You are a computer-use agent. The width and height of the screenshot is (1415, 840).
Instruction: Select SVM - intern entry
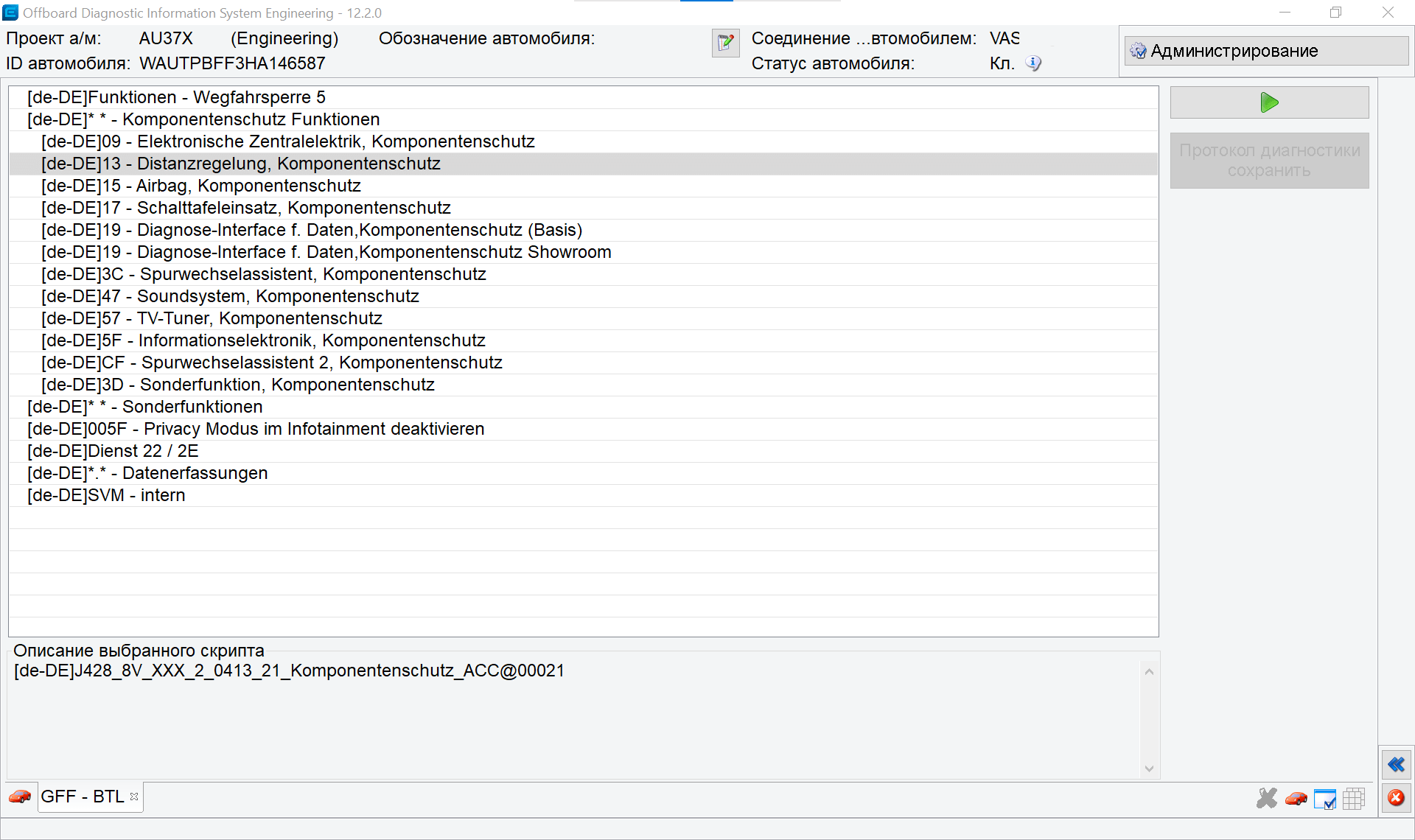pos(584,495)
